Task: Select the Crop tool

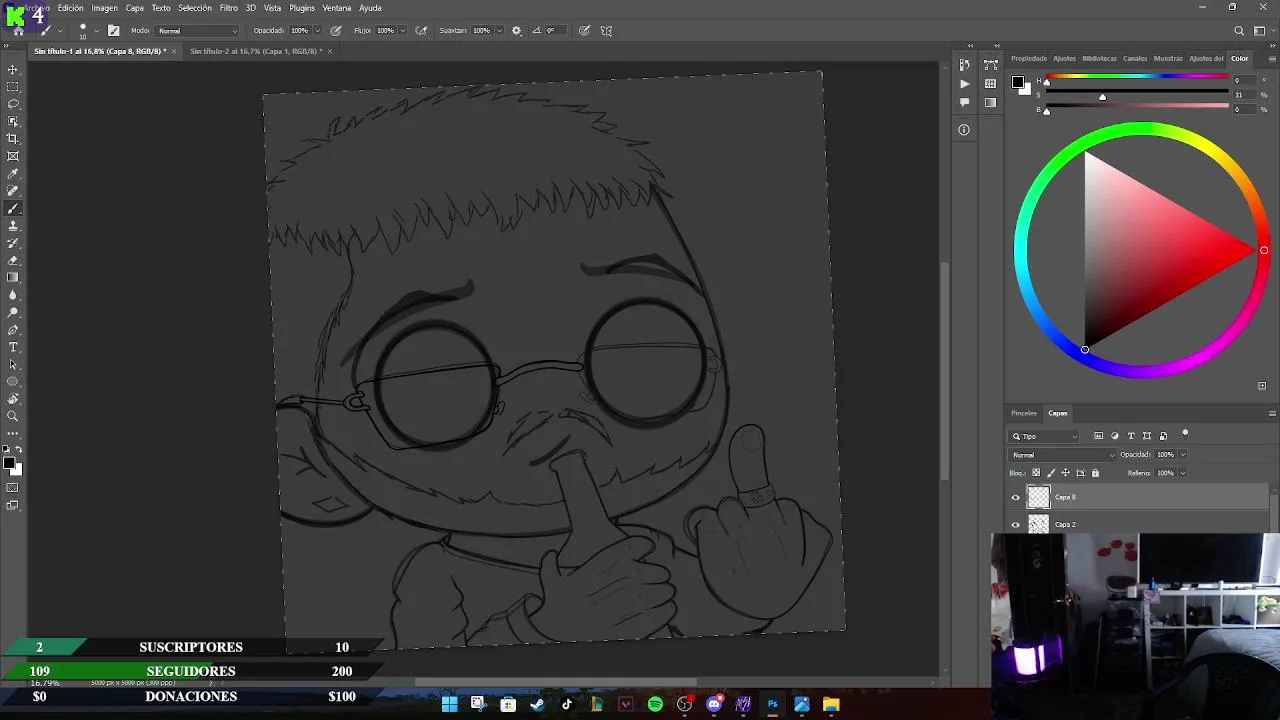Action: click(x=13, y=139)
